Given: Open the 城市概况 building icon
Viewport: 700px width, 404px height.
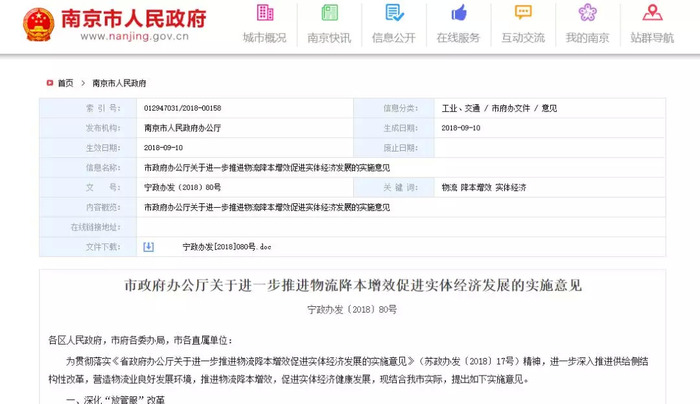Looking at the screenshot, I should 265,12.
